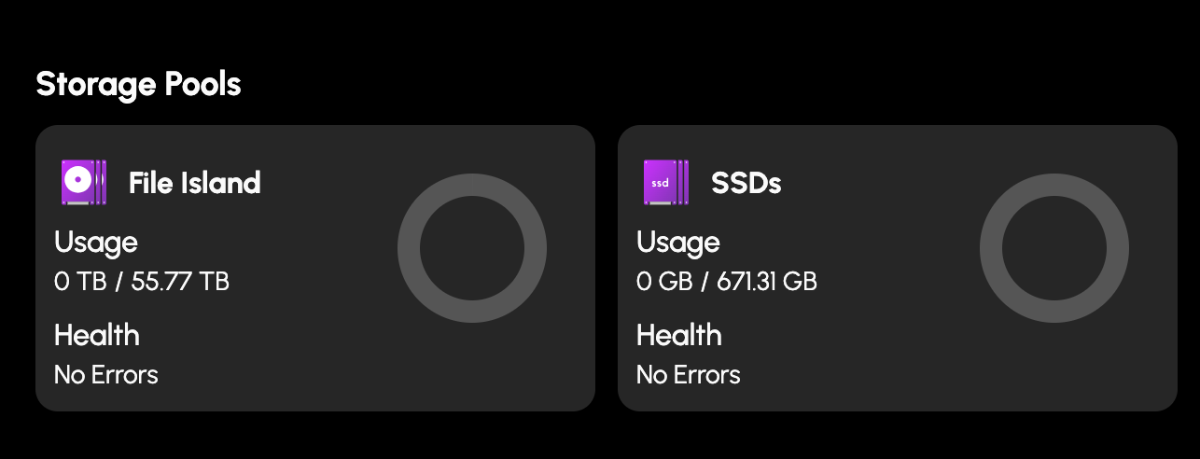The image size is (1200, 459).
Task: Click the File Island usage ring chart
Action: (472, 248)
